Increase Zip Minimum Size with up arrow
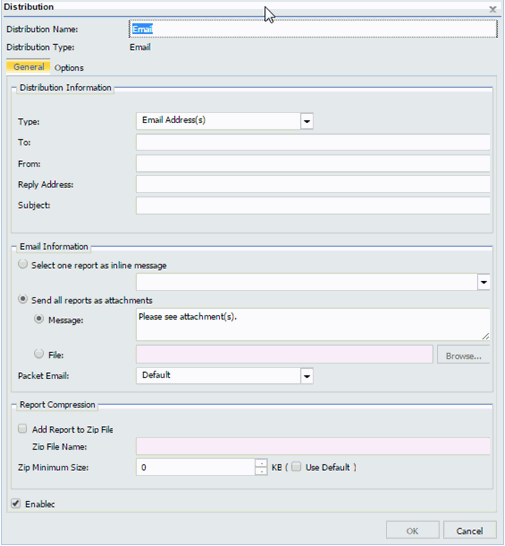505x546 pixels. [x=261, y=463]
